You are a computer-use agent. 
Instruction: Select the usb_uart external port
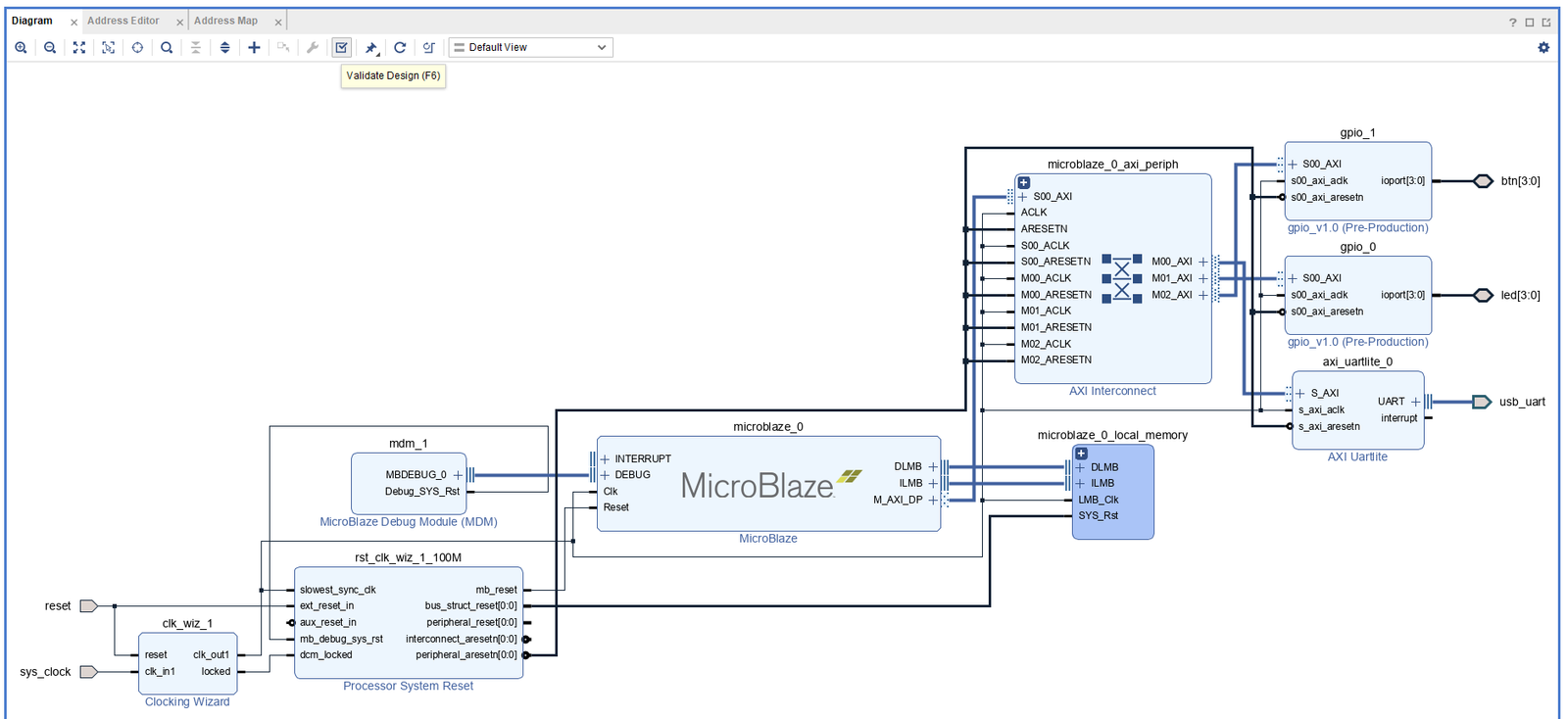pos(1482,402)
